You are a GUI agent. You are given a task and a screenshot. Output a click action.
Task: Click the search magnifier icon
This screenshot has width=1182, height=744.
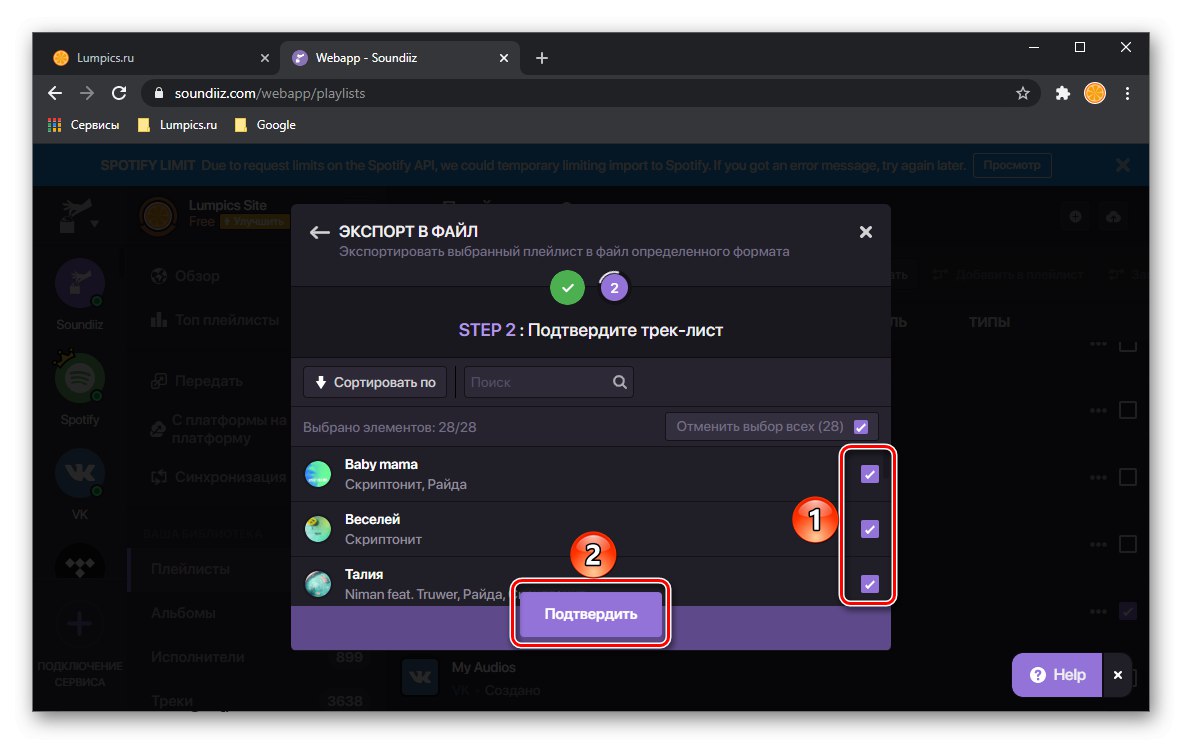tap(620, 382)
